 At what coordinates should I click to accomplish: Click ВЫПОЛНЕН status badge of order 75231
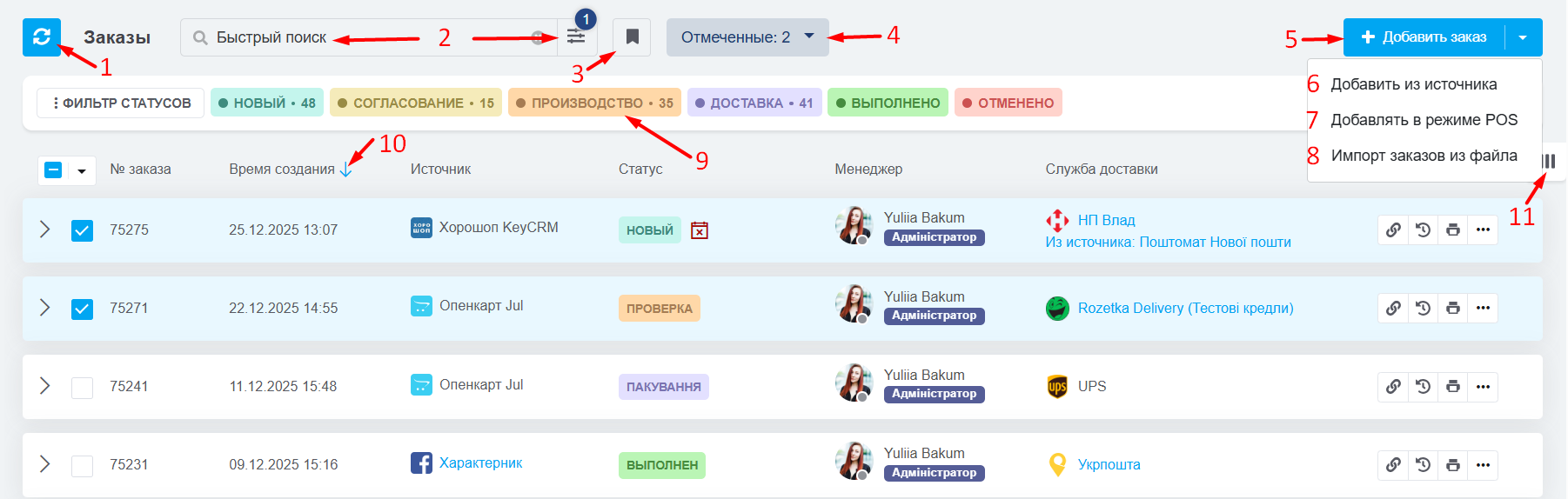tap(662, 465)
